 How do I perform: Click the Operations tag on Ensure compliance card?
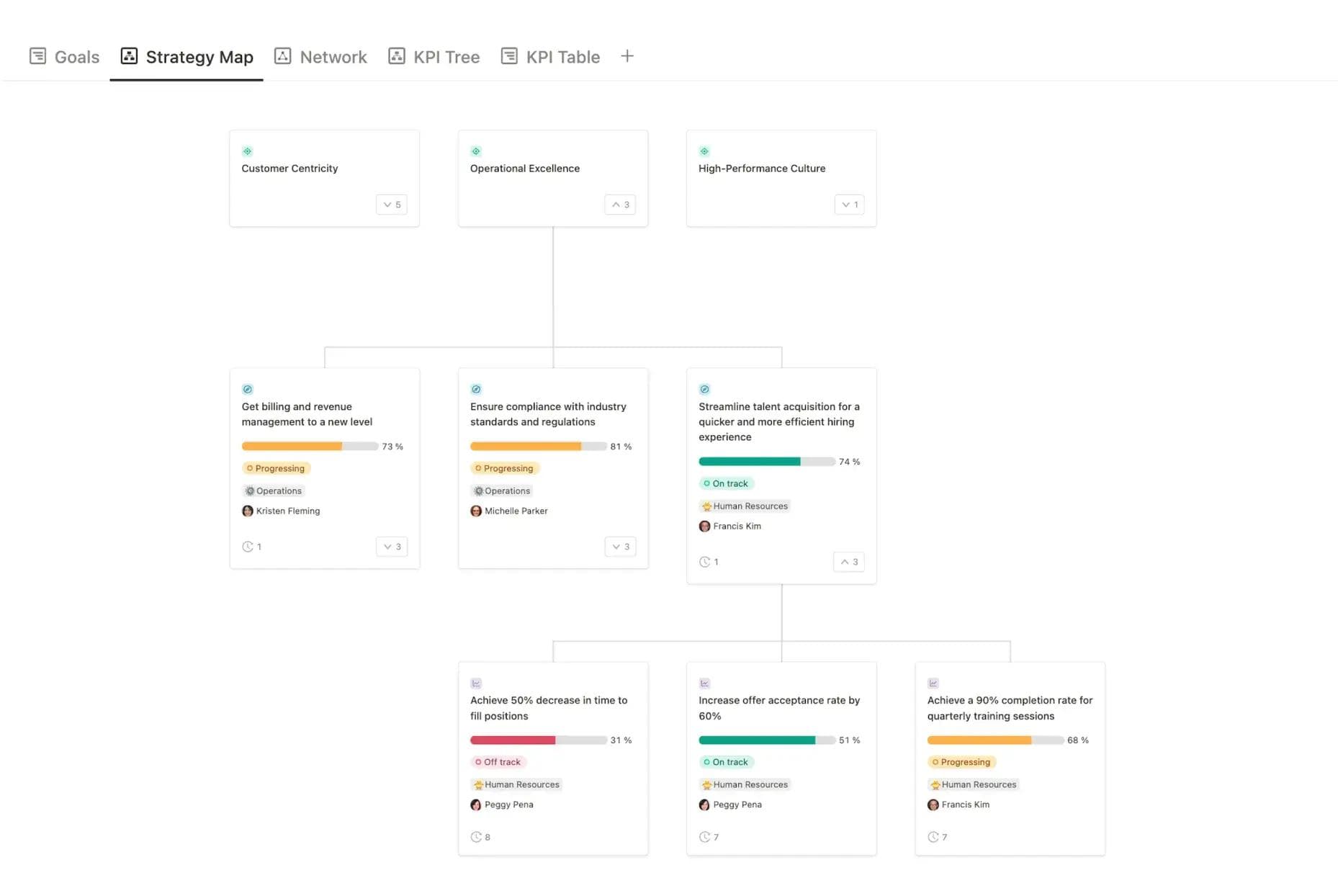[x=502, y=490]
